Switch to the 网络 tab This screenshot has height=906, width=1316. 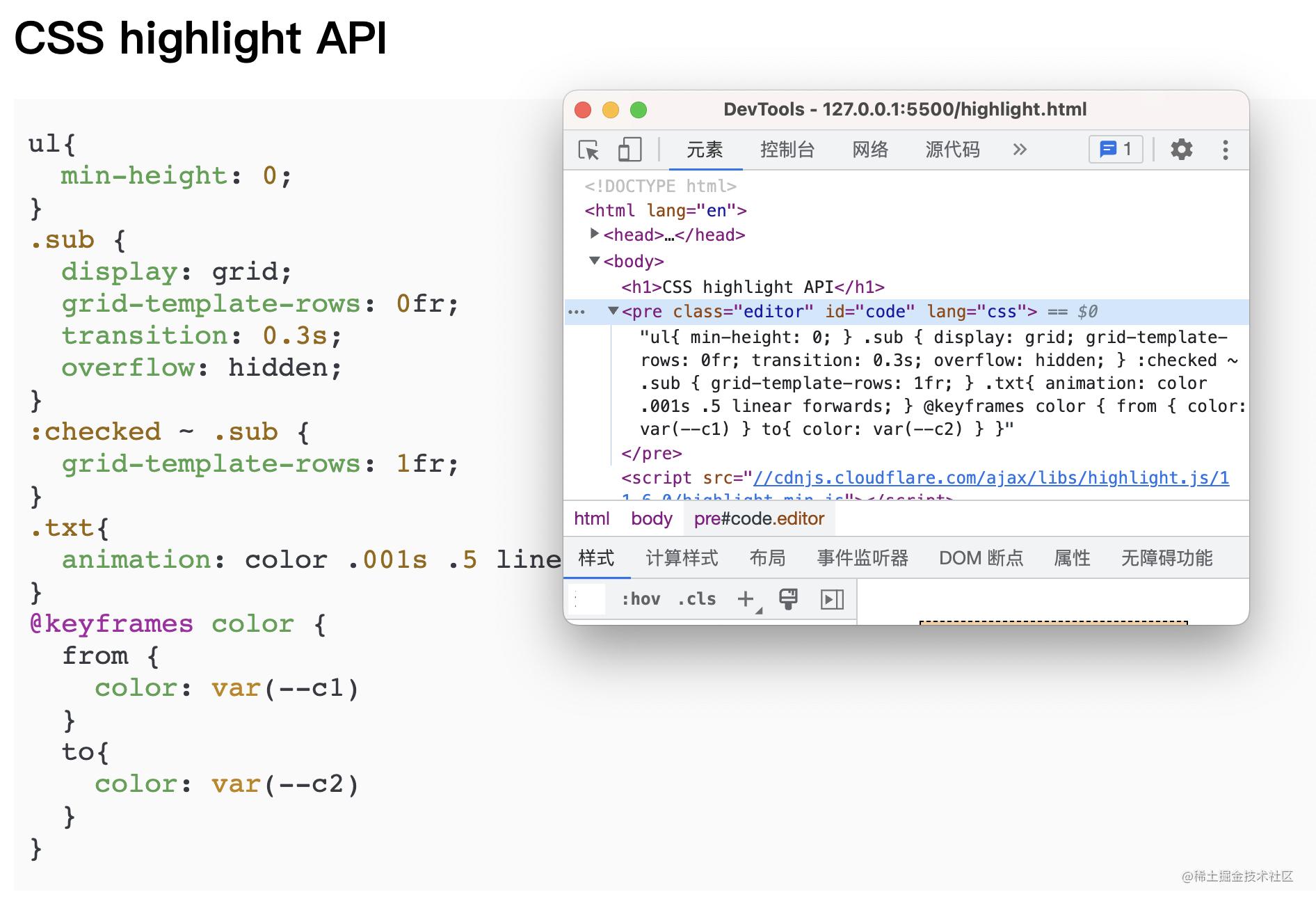[870, 150]
